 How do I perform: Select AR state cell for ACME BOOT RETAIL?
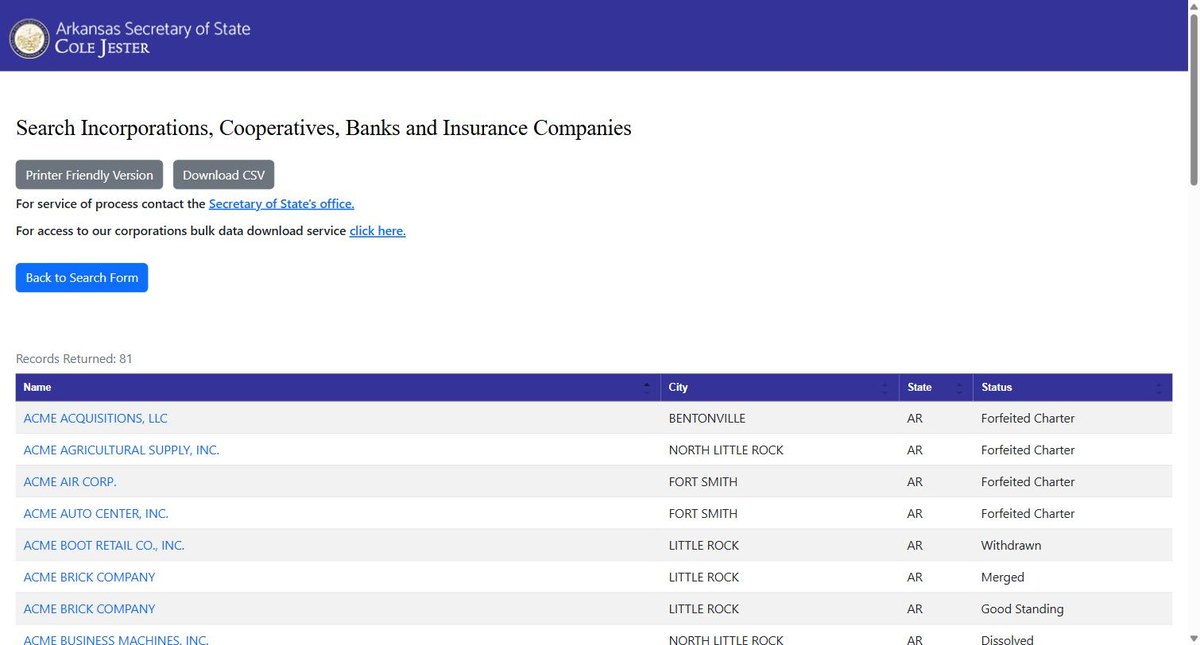tap(936, 546)
